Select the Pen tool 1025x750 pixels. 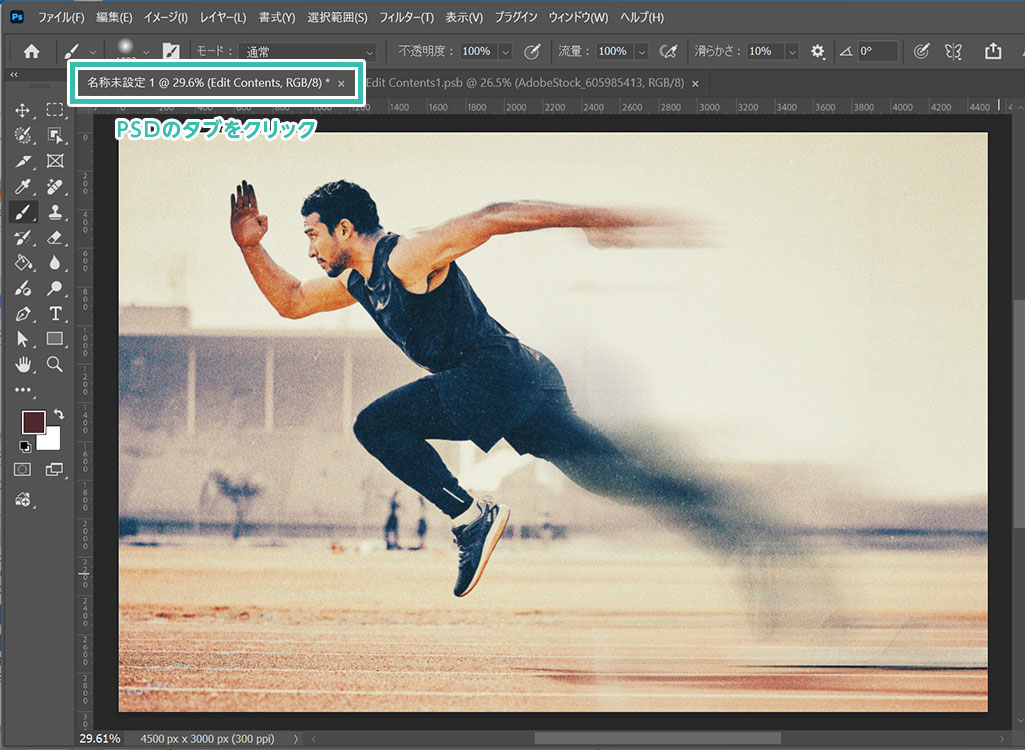[23, 314]
